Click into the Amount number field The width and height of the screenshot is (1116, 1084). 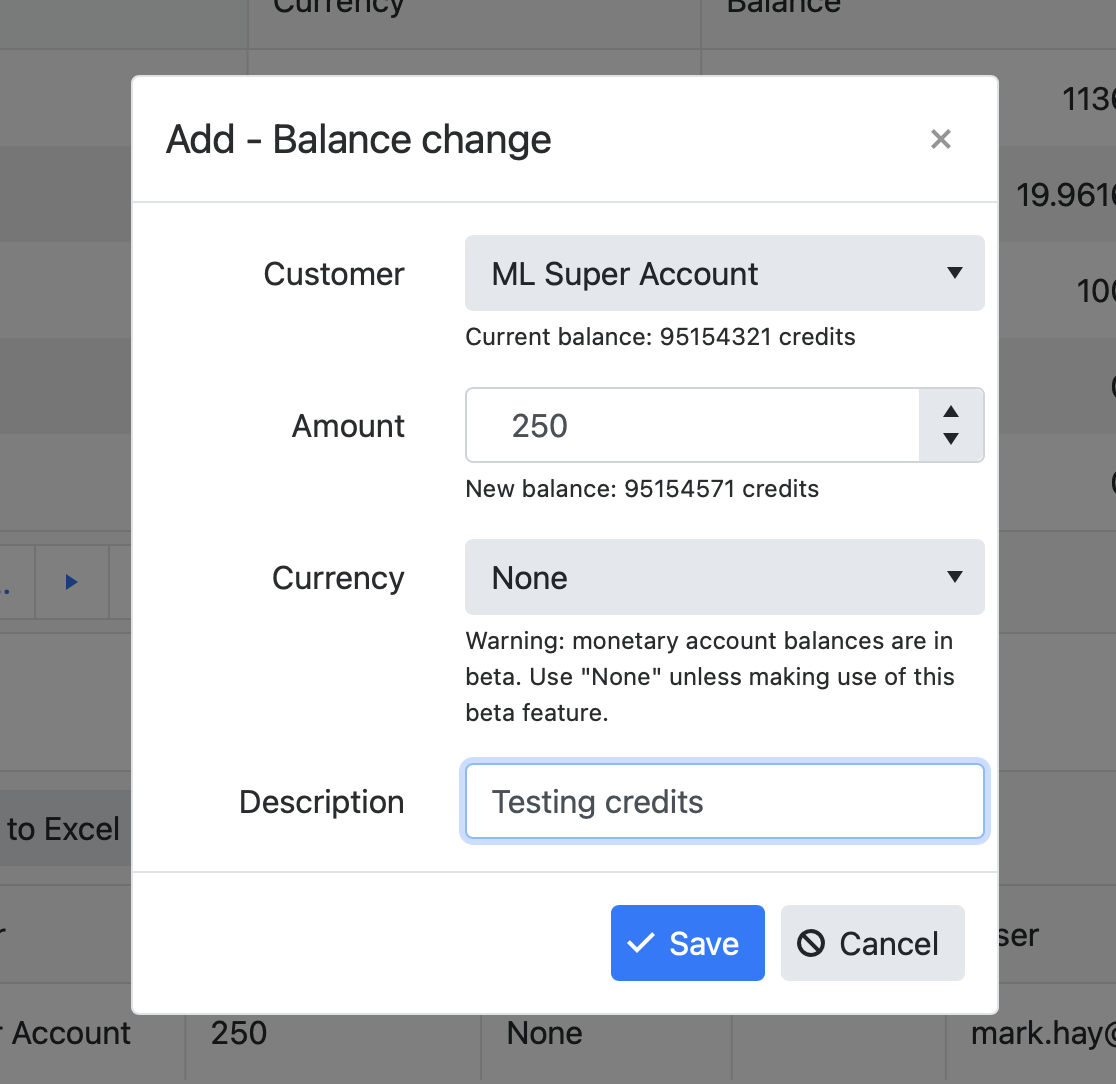(692, 426)
